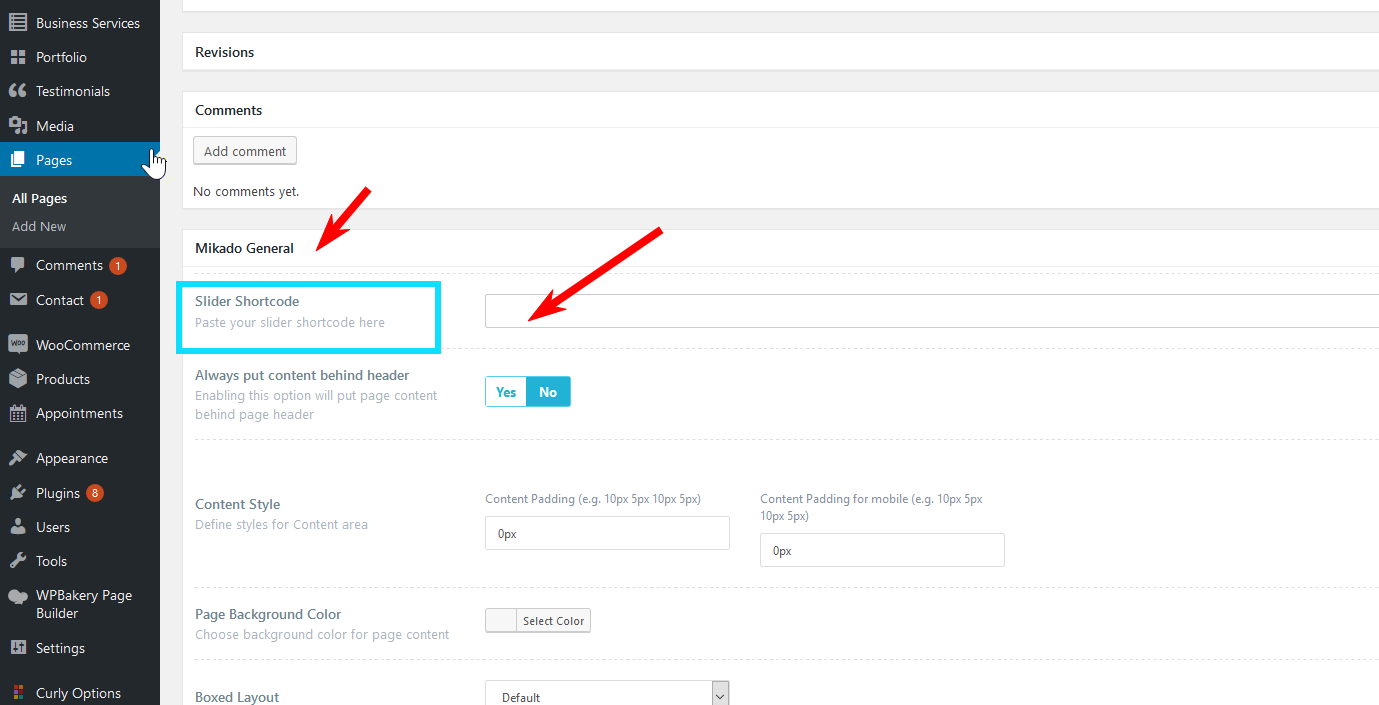Screen dimensions: 1379x705
Task: Select Add New page submenu link
Action: (39, 226)
